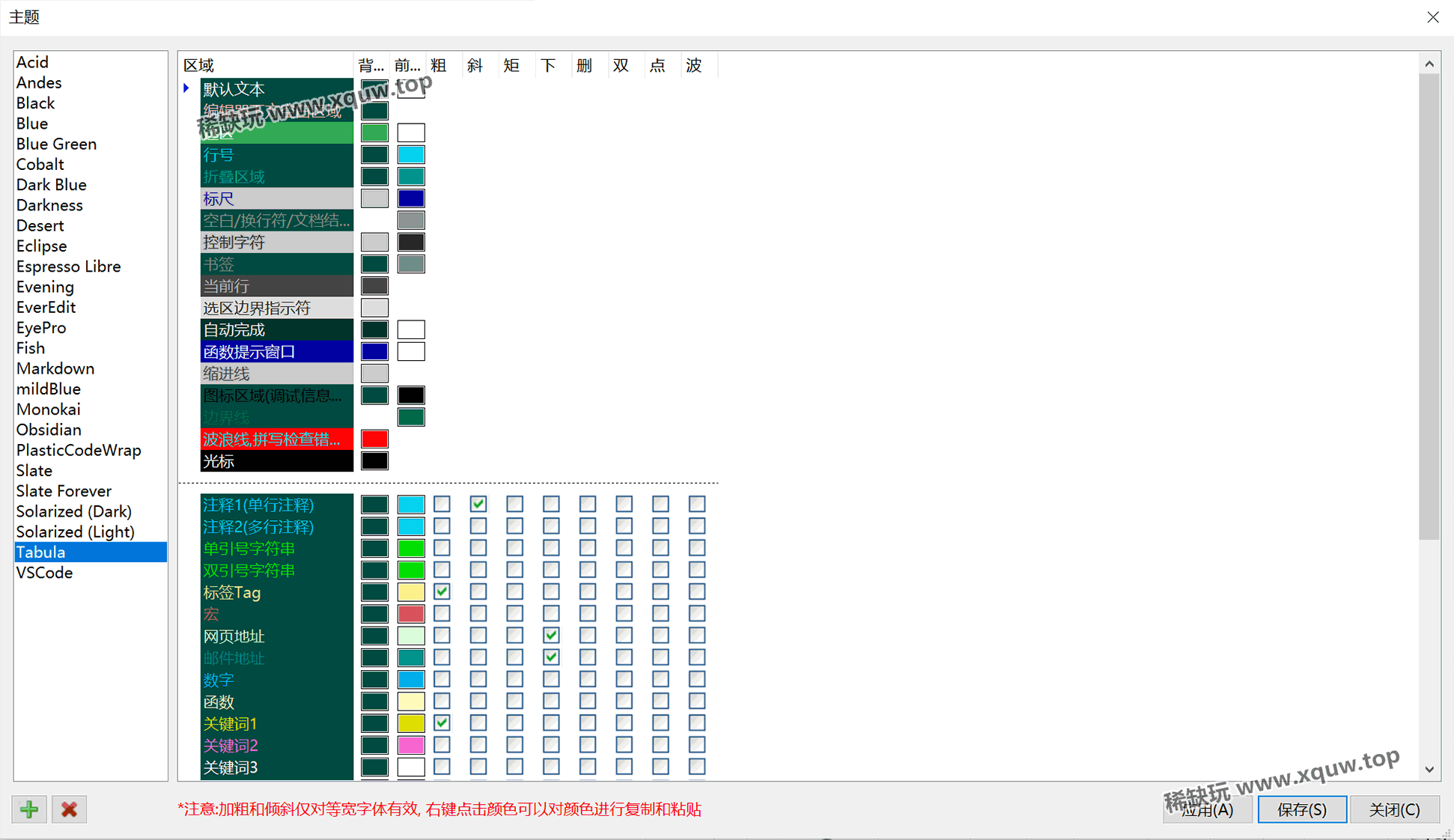Click the vertical scrollbar thumb

1429,306
